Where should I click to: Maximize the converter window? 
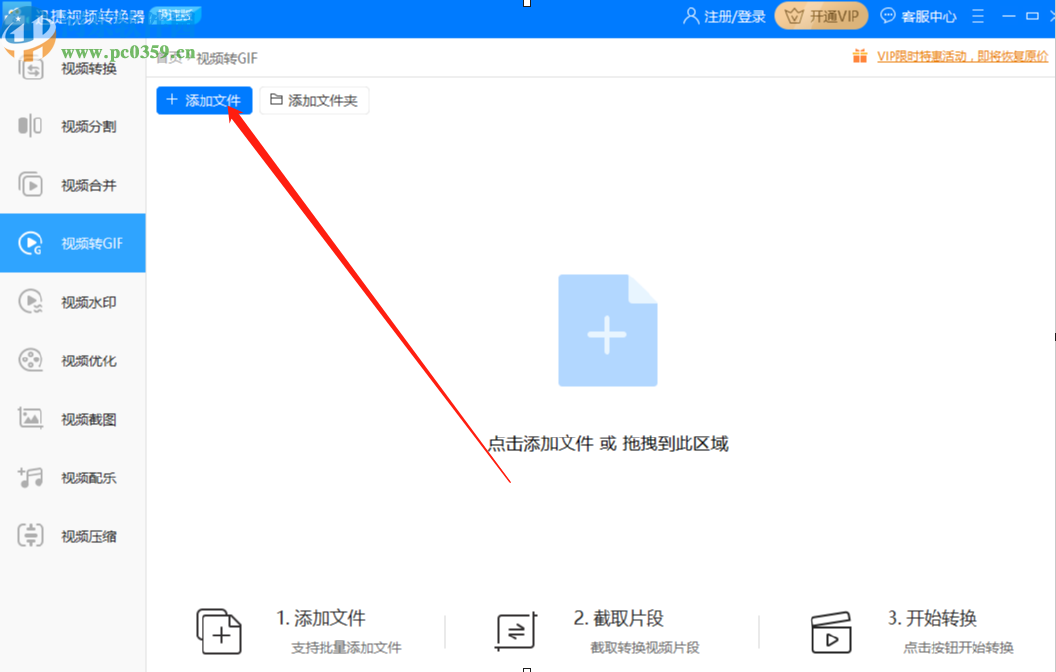tap(1032, 15)
